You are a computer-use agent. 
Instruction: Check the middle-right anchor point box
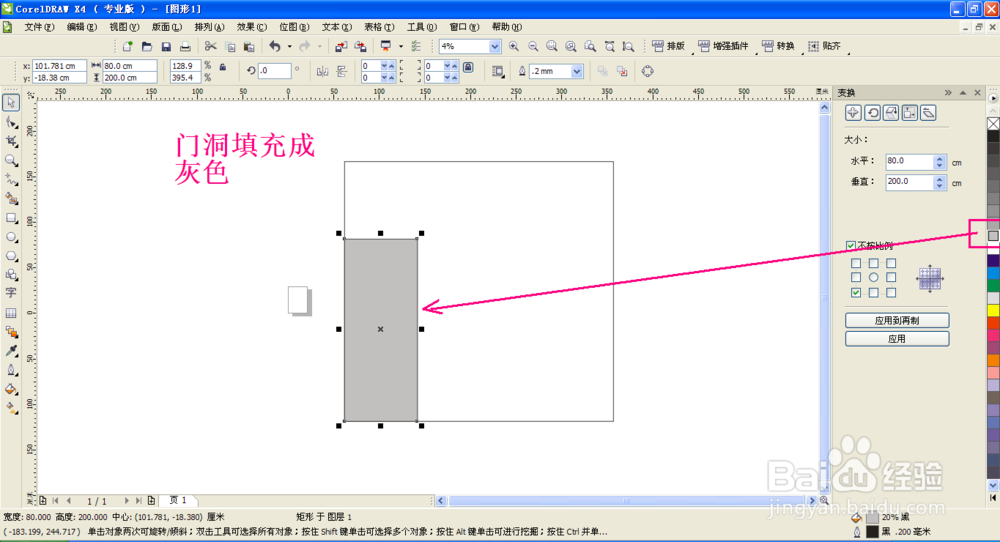[x=891, y=277]
